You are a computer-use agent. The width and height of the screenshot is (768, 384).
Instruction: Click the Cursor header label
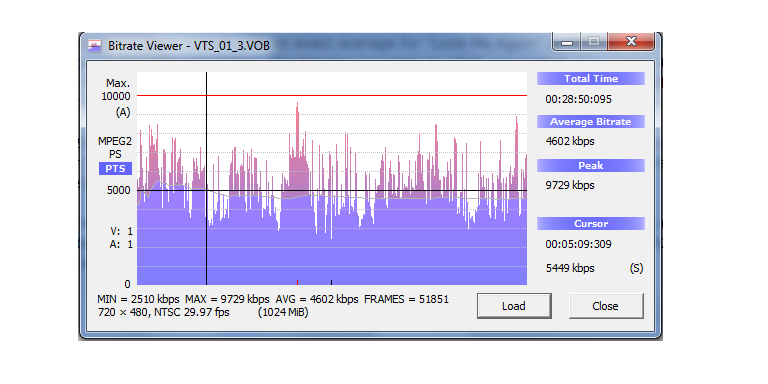(591, 224)
